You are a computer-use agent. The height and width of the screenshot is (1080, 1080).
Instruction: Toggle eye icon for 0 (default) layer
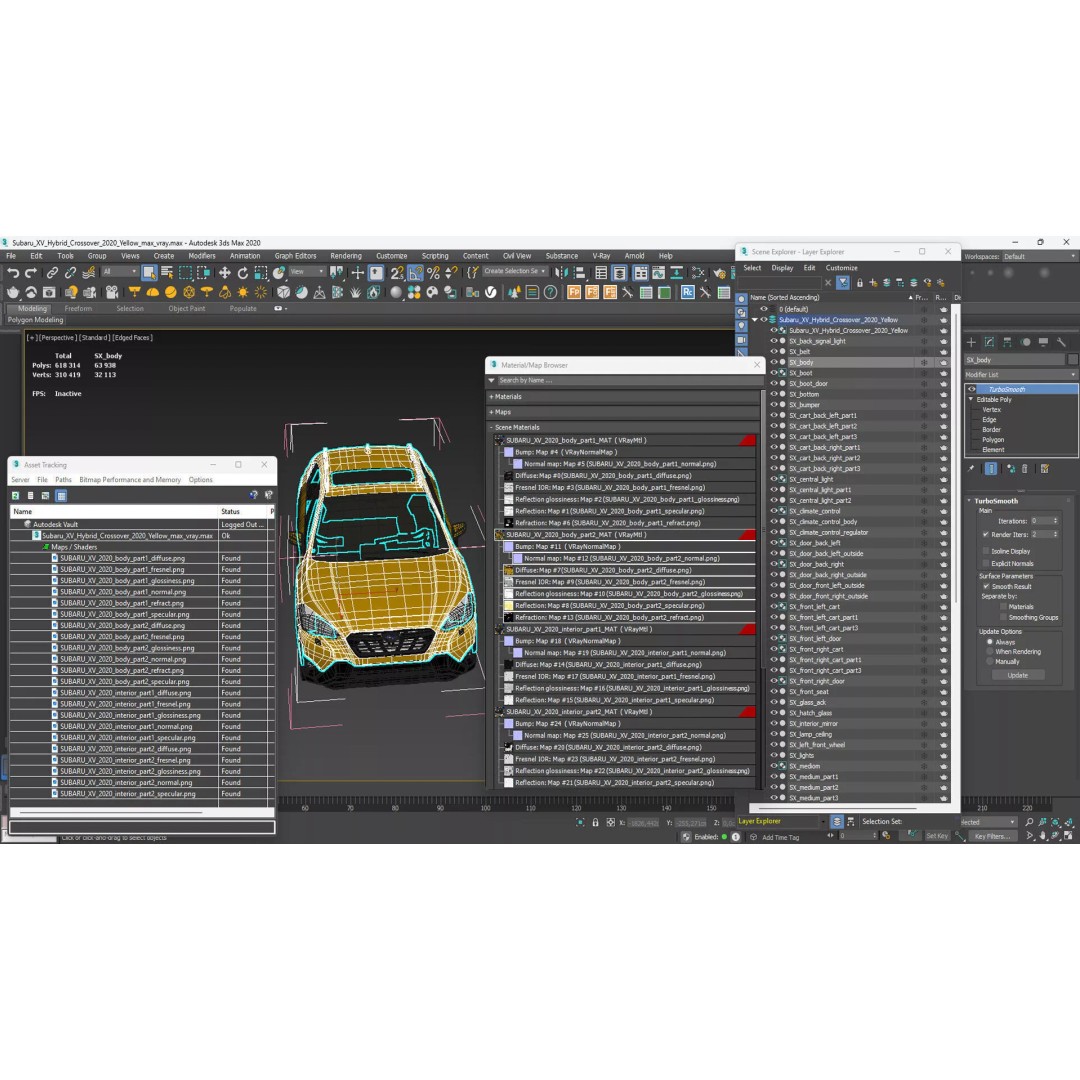tap(763, 309)
